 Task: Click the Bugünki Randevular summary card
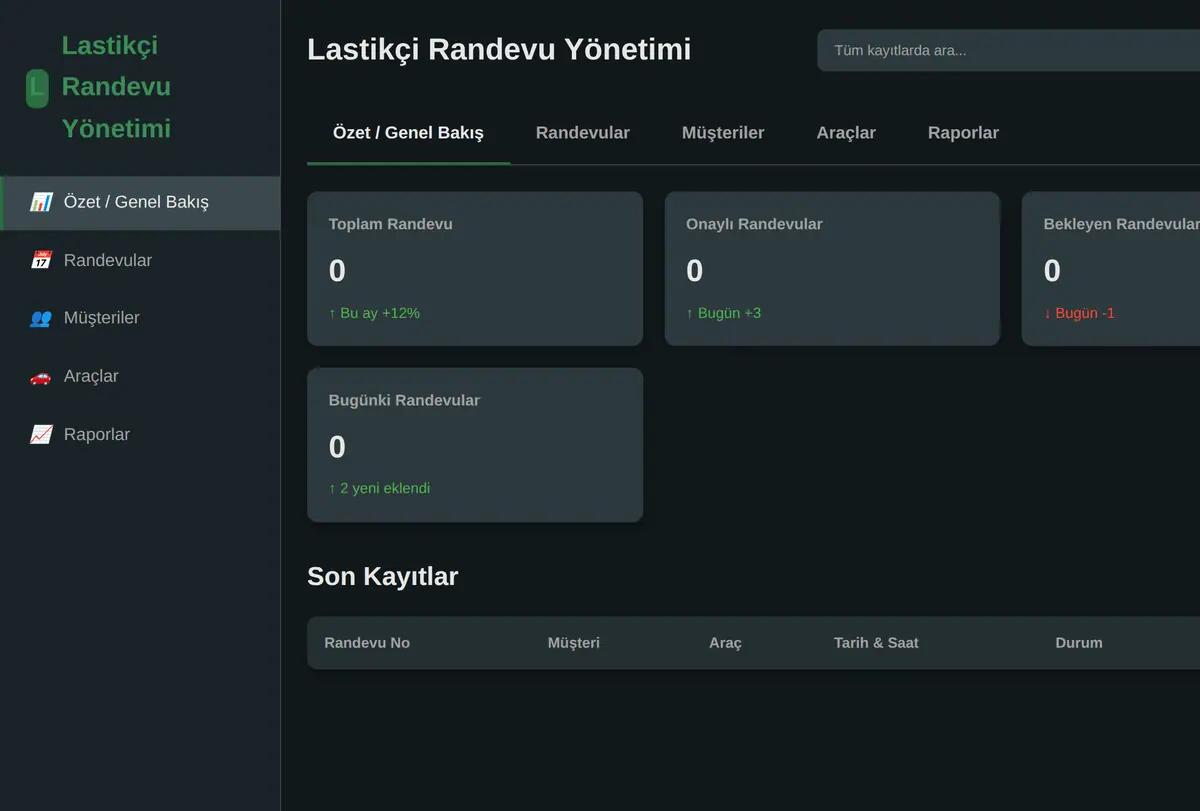tap(475, 445)
